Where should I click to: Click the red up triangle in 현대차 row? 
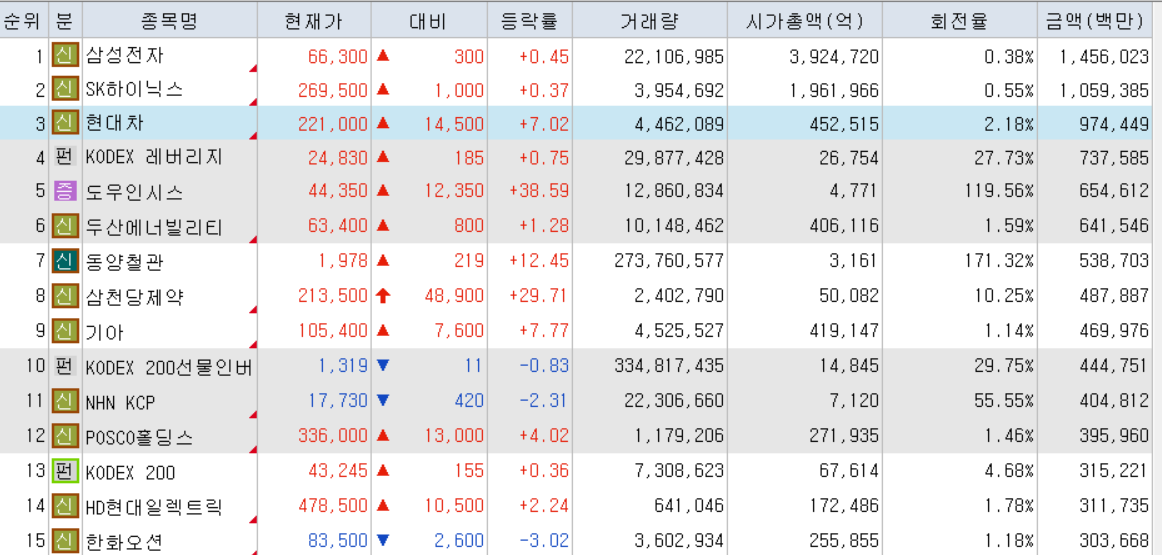click(x=382, y=123)
